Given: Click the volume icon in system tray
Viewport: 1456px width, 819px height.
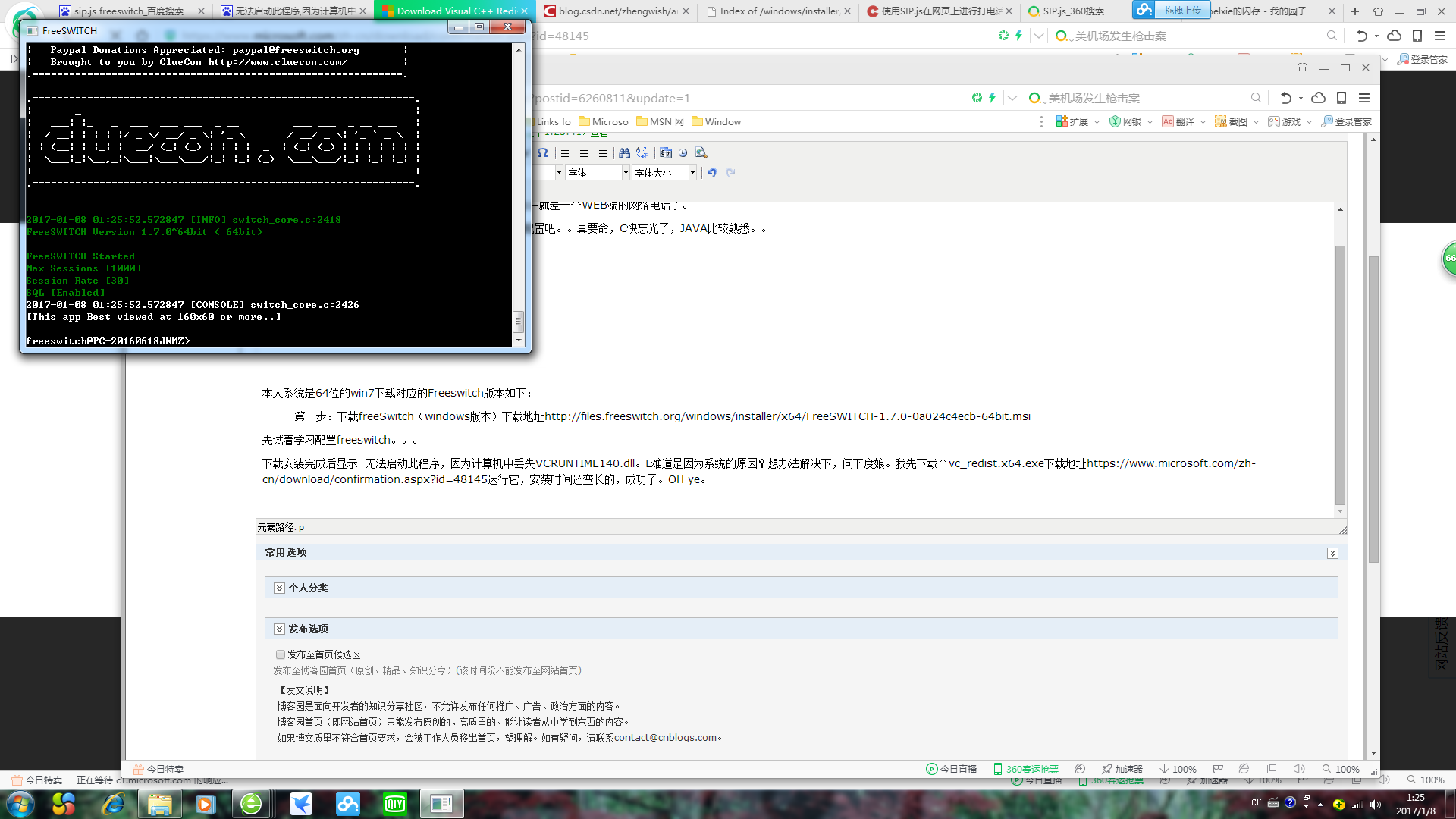Looking at the screenshot, I should click(x=1376, y=805).
